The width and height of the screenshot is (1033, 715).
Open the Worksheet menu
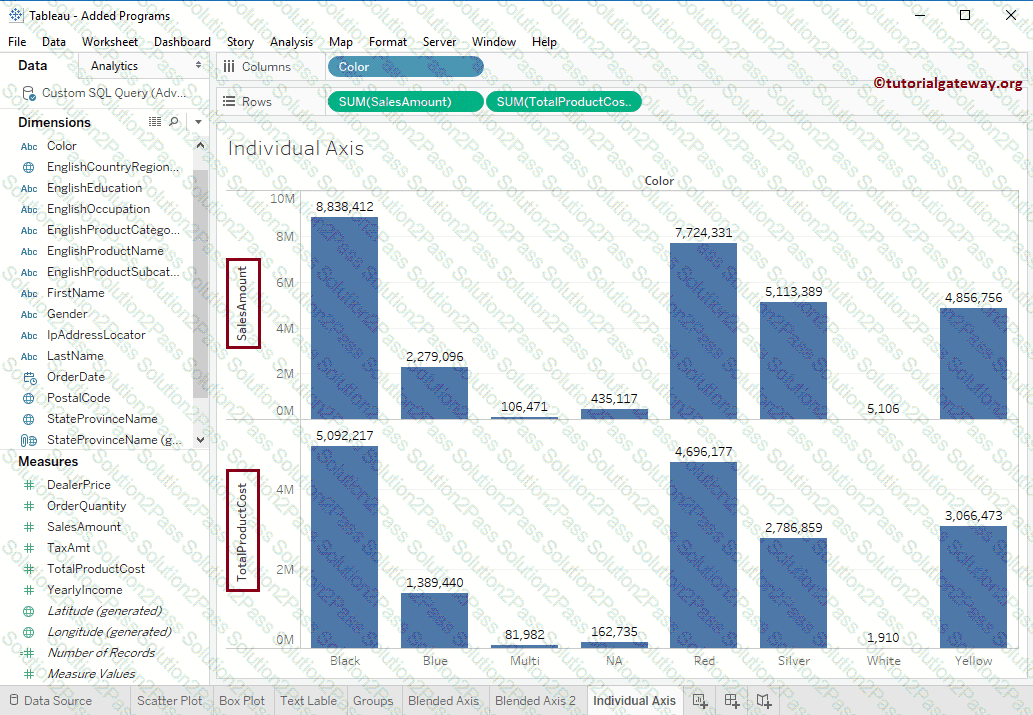[x=110, y=42]
